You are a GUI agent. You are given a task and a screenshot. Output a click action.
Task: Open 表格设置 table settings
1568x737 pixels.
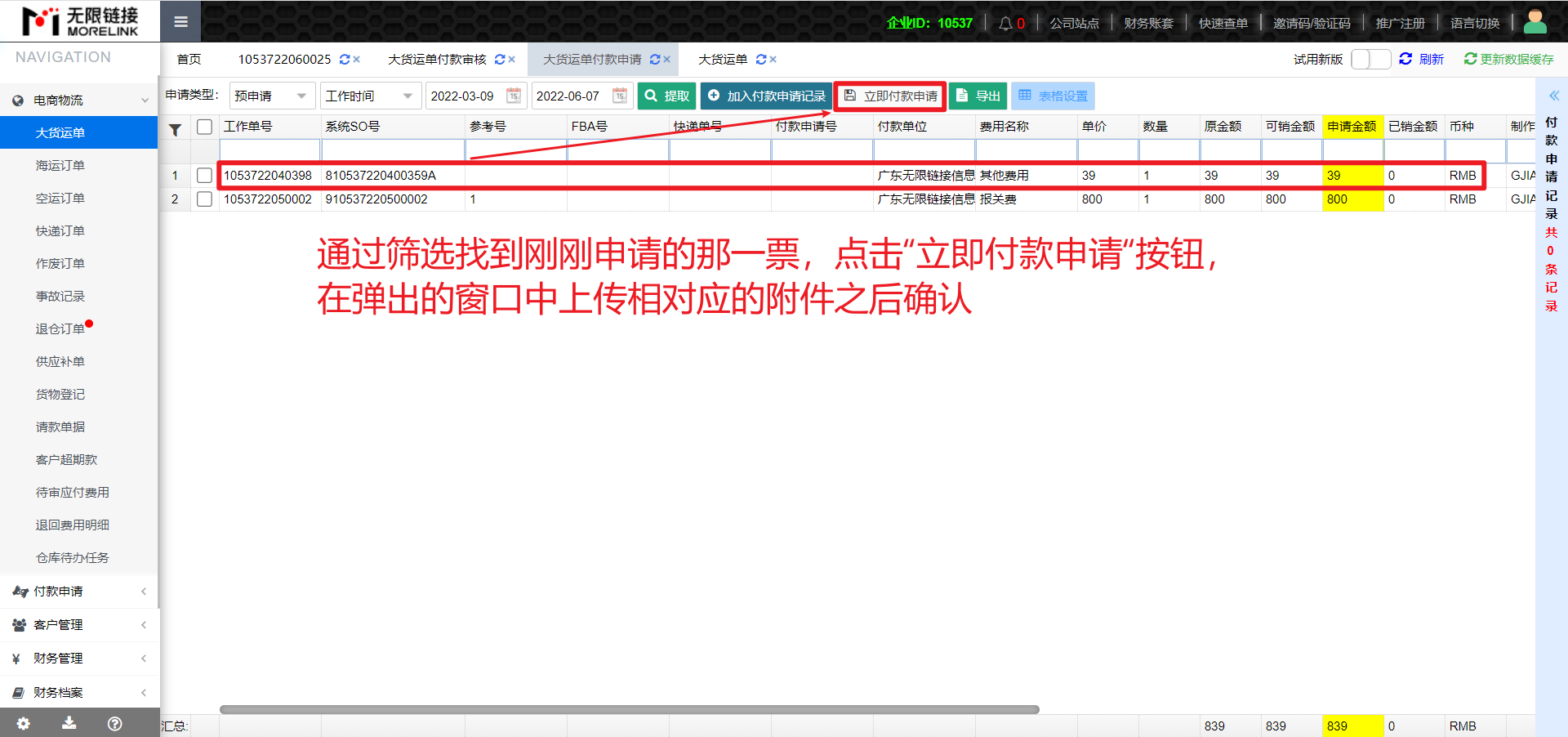point(1053,96)
